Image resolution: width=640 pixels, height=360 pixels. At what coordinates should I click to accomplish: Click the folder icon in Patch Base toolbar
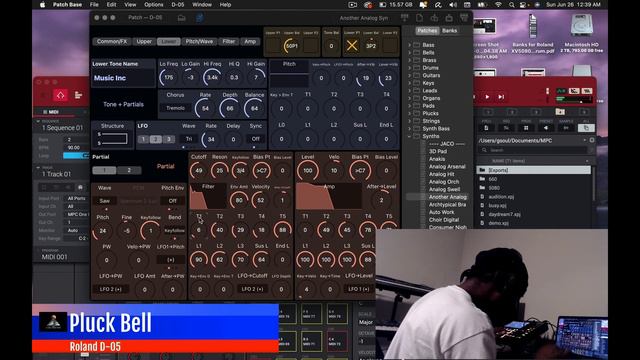181,18
